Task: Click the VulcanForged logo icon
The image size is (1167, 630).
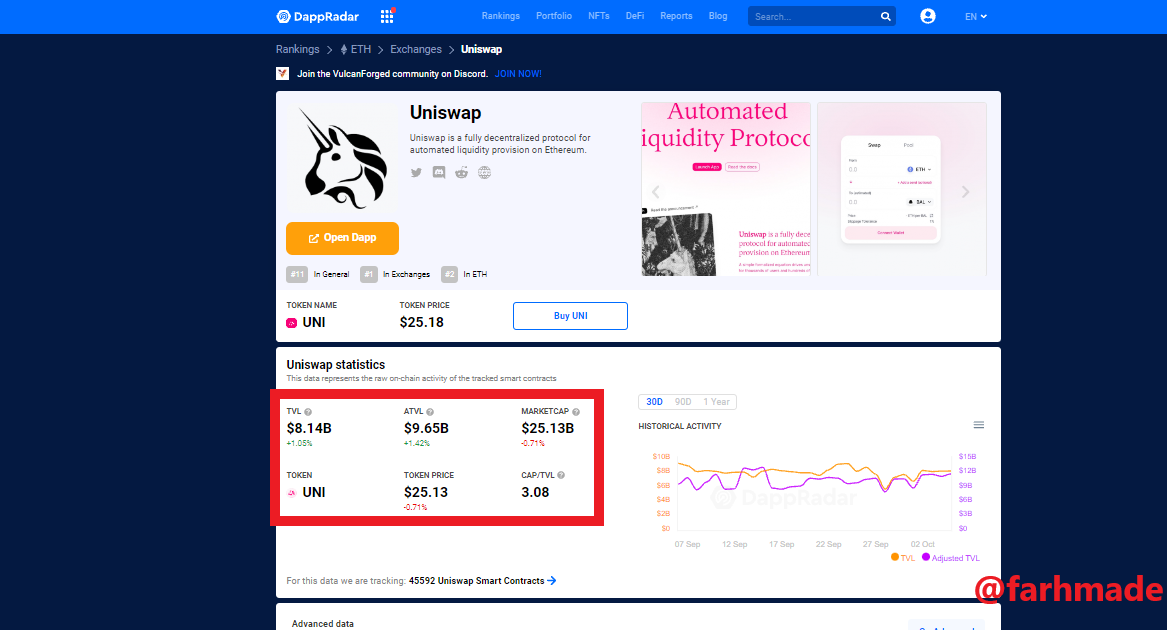Action: [282, 74]
